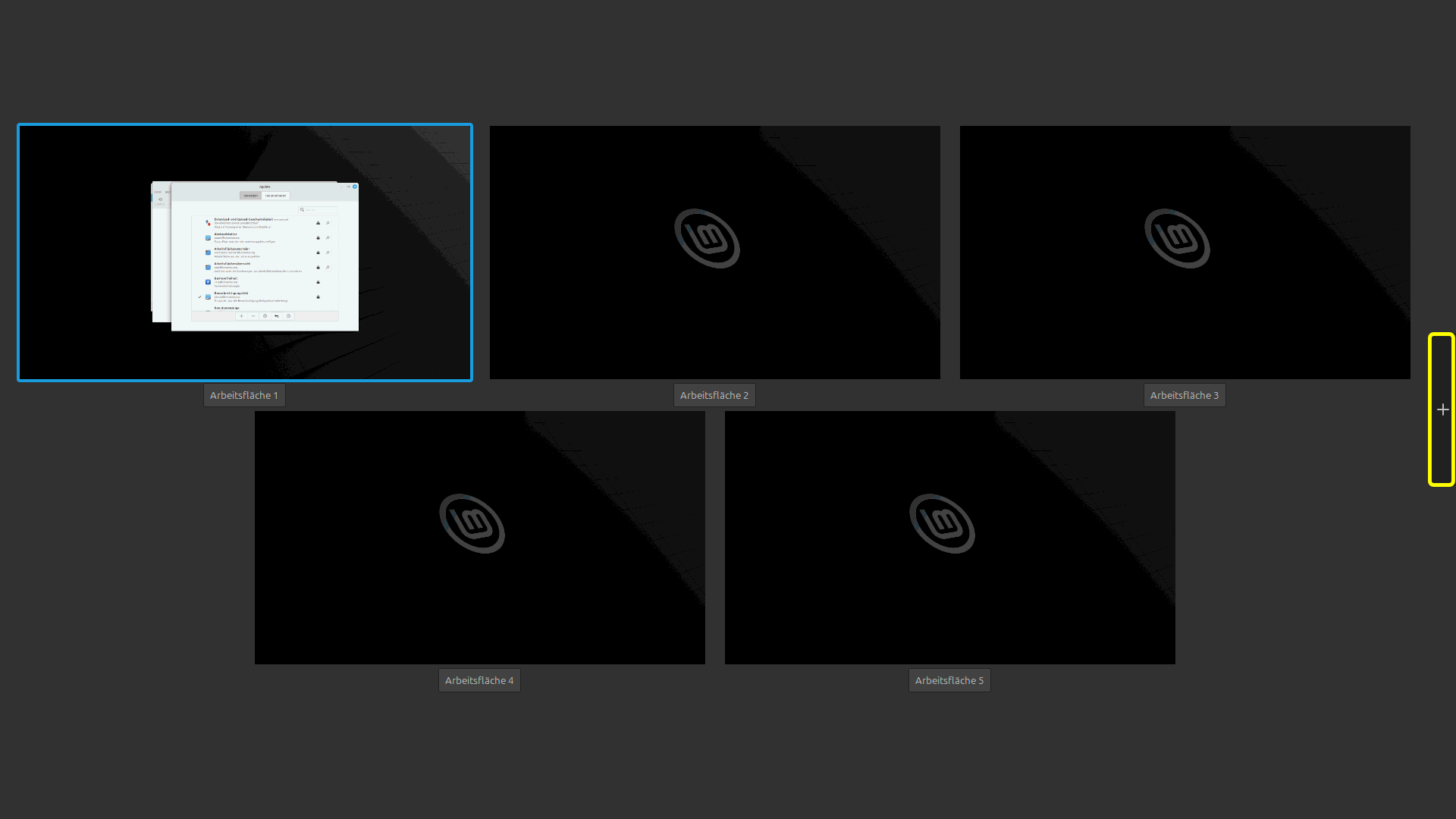Click the Arbeitsfläche 4 label
Screen dimensions: 1456x819
click(x=479, y=680)
